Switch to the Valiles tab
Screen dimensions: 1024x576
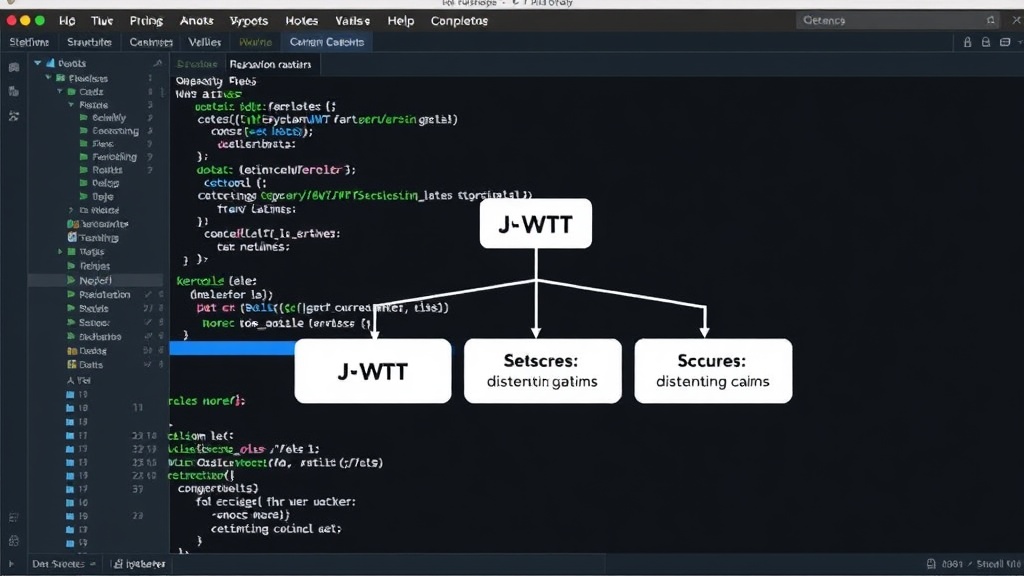pyautogui.click(x=204, y=42)
